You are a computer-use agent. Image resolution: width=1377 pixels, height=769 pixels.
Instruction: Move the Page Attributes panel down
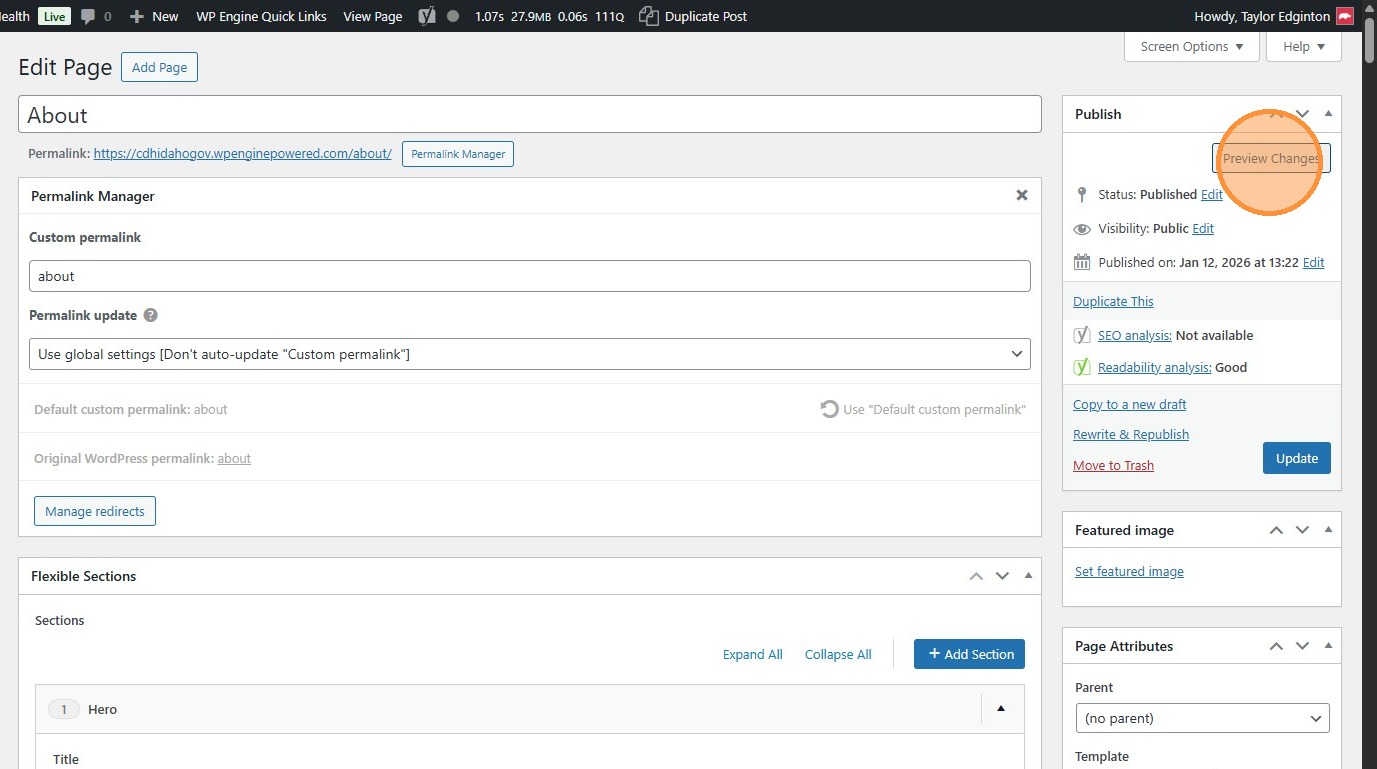coord(1302,646)
